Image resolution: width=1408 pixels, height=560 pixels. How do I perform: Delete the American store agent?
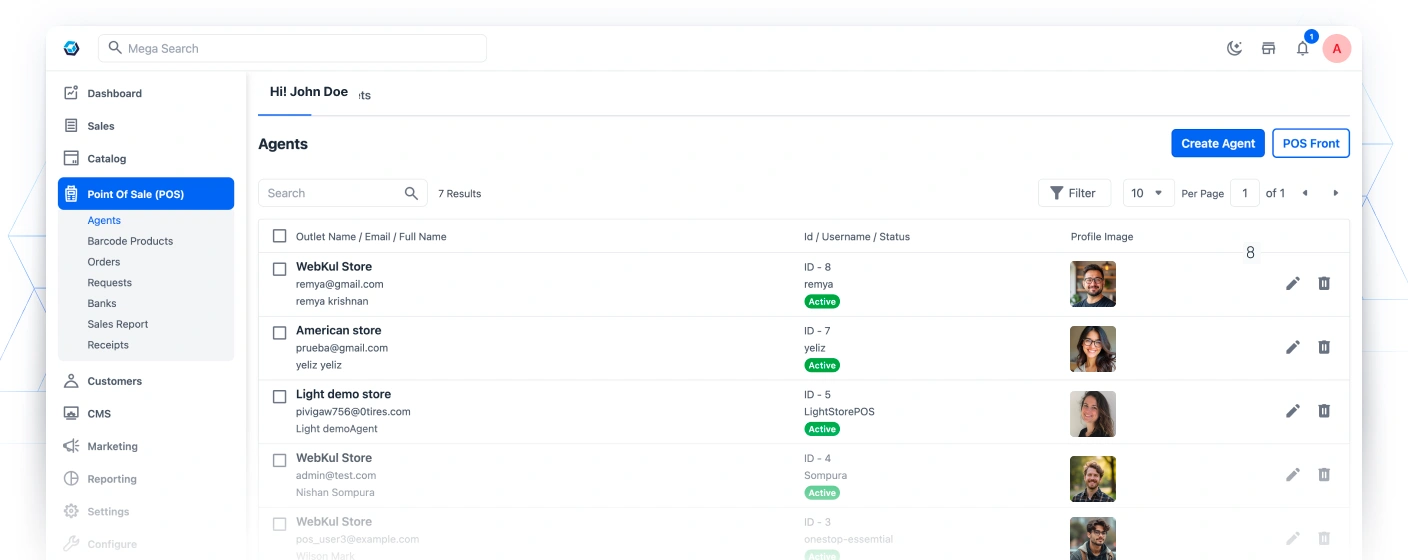tap(1324, 347)
